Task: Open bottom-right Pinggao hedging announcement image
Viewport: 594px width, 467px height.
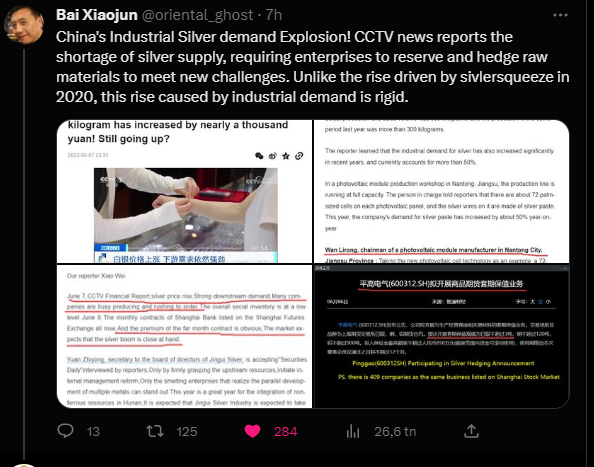Action: pyautogui.click(x=441, y=336)
